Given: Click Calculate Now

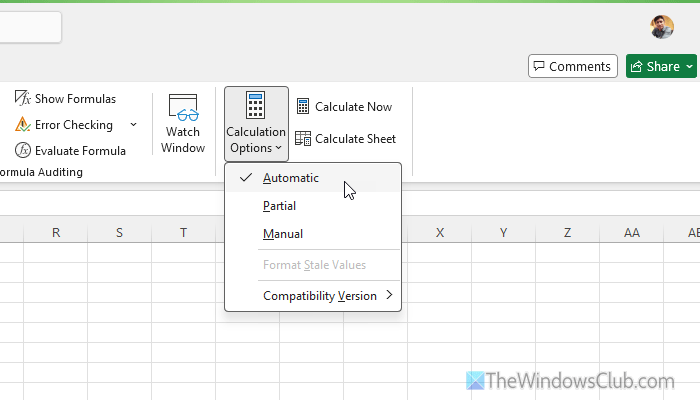Looking at the screenshot, I should [x=344, y=107].
